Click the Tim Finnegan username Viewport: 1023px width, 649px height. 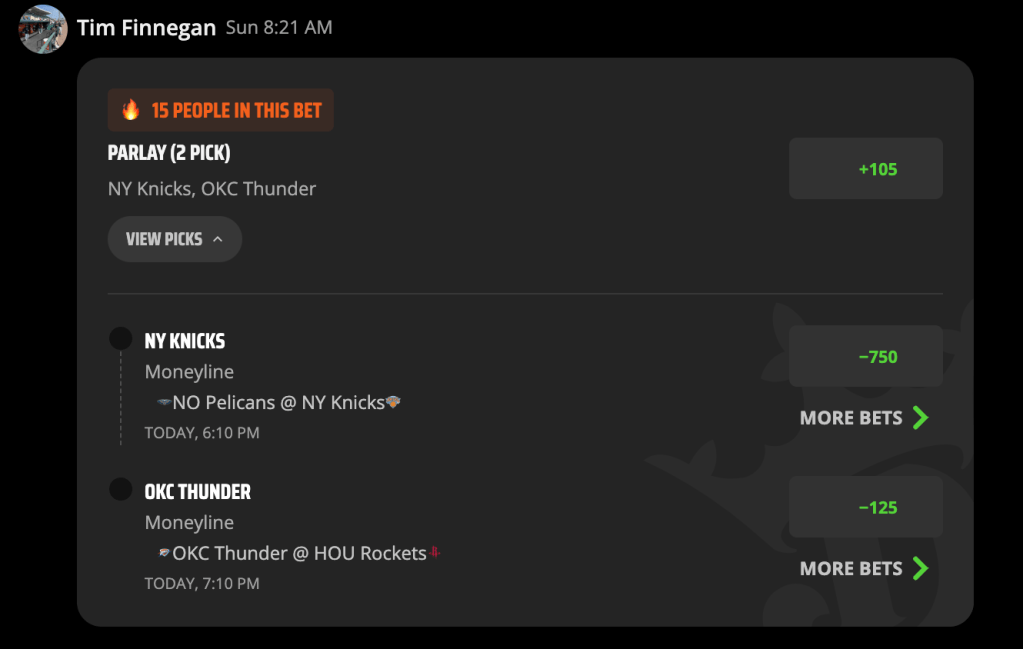click(146, 27)
